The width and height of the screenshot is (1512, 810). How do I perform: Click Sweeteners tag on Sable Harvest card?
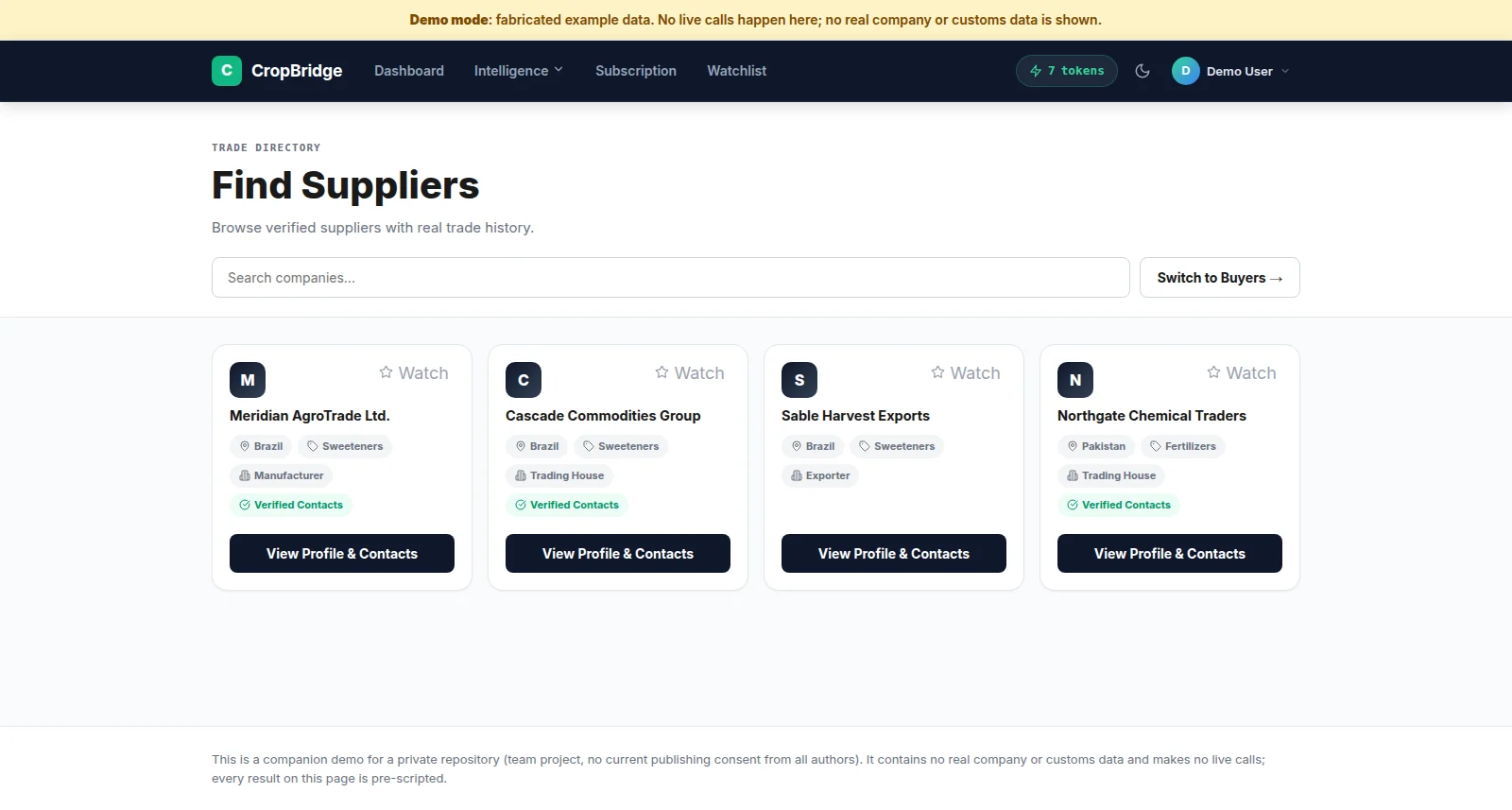tap(897, 446)
